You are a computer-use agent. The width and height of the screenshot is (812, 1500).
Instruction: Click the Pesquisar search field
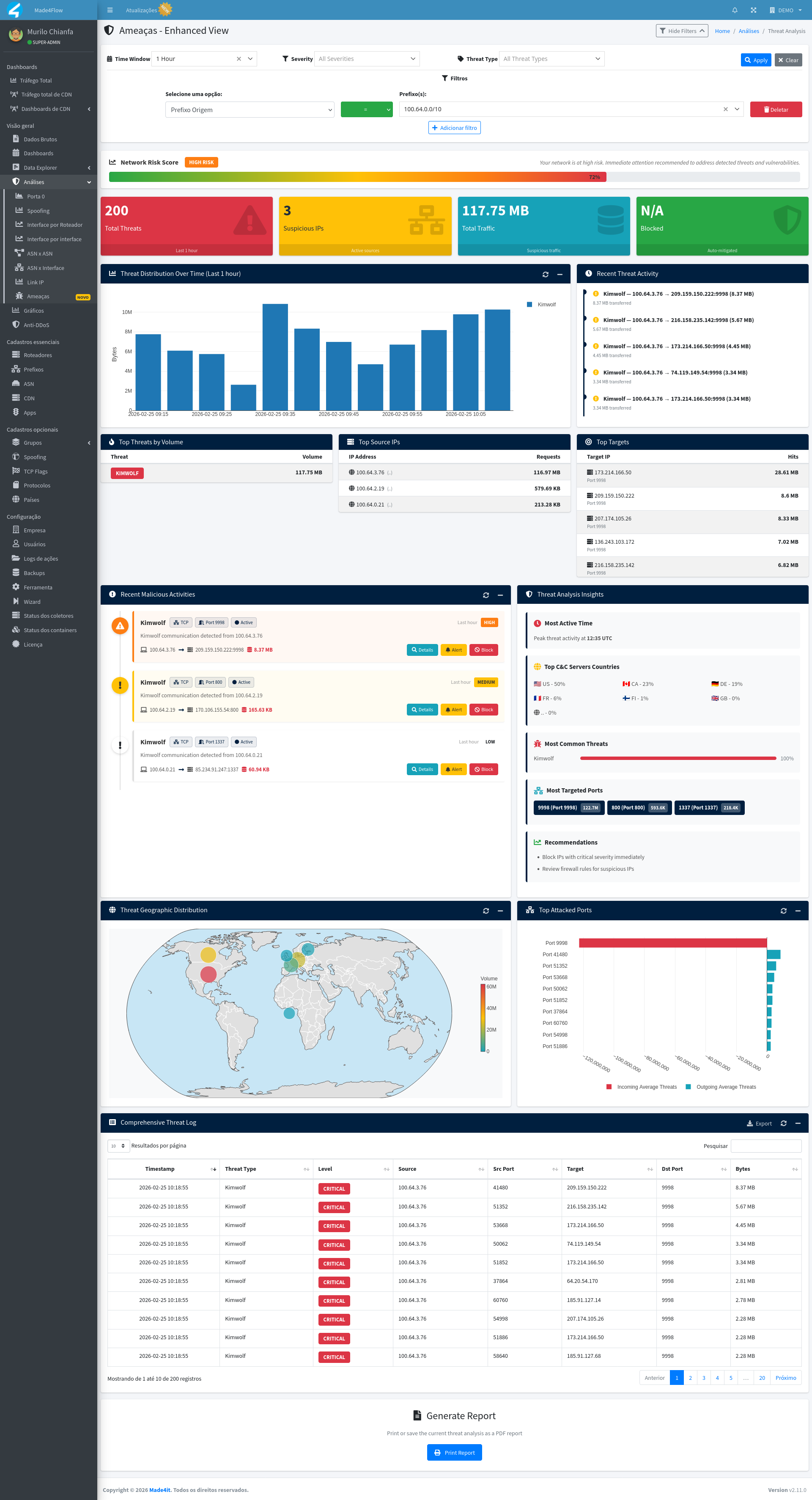[x=766, y=1145]
